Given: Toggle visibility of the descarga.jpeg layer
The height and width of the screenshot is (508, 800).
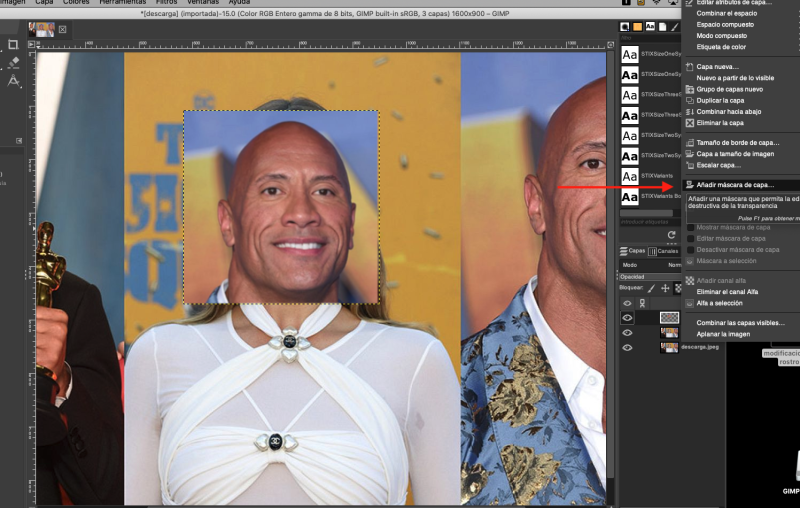Looking at the screenshot, I should click(628, 348).
